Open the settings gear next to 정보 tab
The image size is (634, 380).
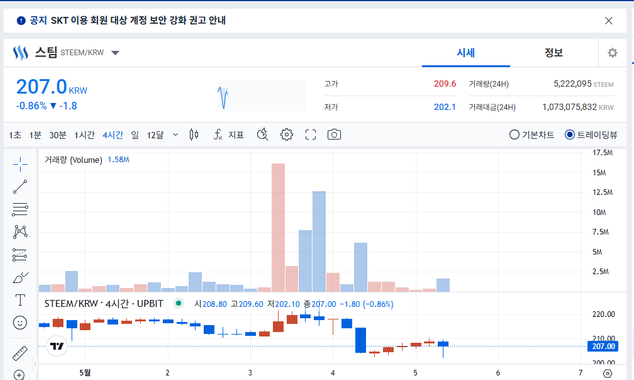(613, 53)
